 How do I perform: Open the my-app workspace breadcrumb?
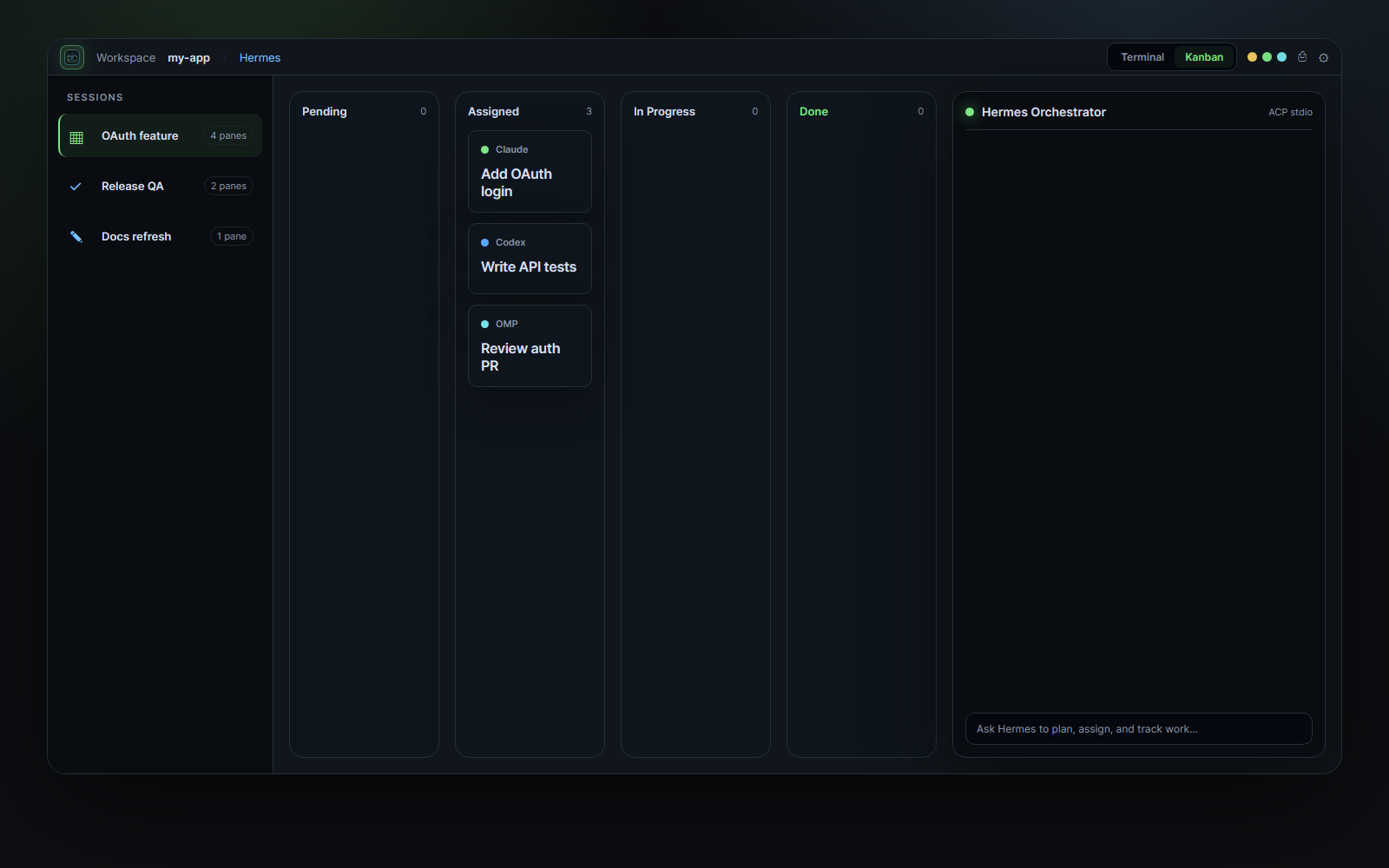(x=188, y=58)
